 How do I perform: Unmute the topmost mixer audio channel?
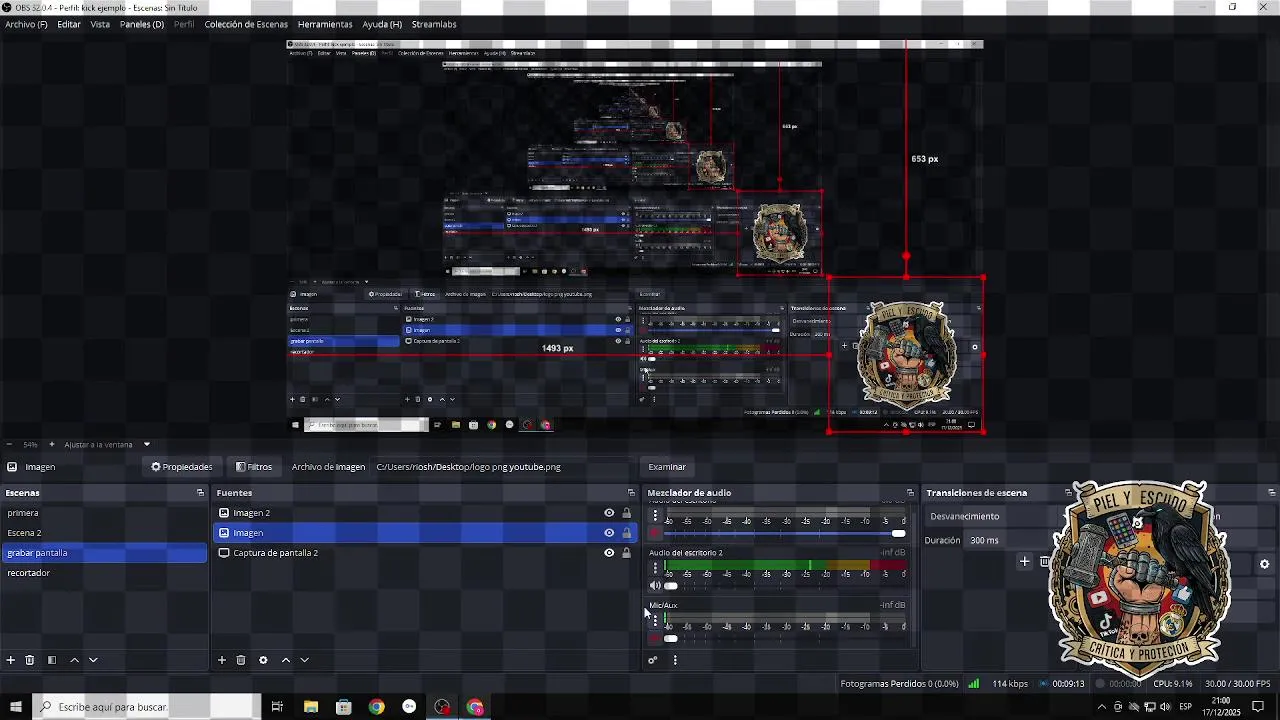(x=655, y=533)
